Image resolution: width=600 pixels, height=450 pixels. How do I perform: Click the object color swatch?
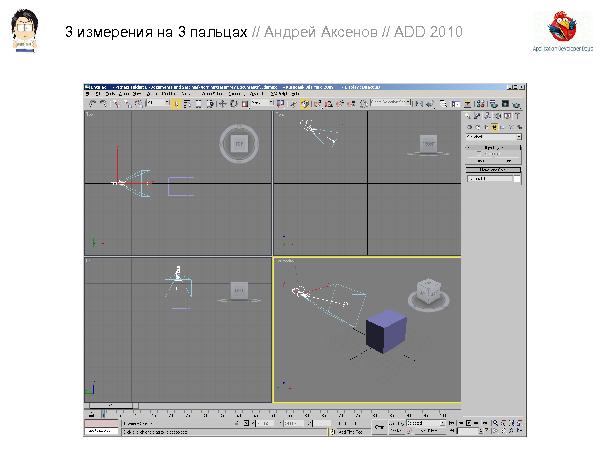click(517, 179)
